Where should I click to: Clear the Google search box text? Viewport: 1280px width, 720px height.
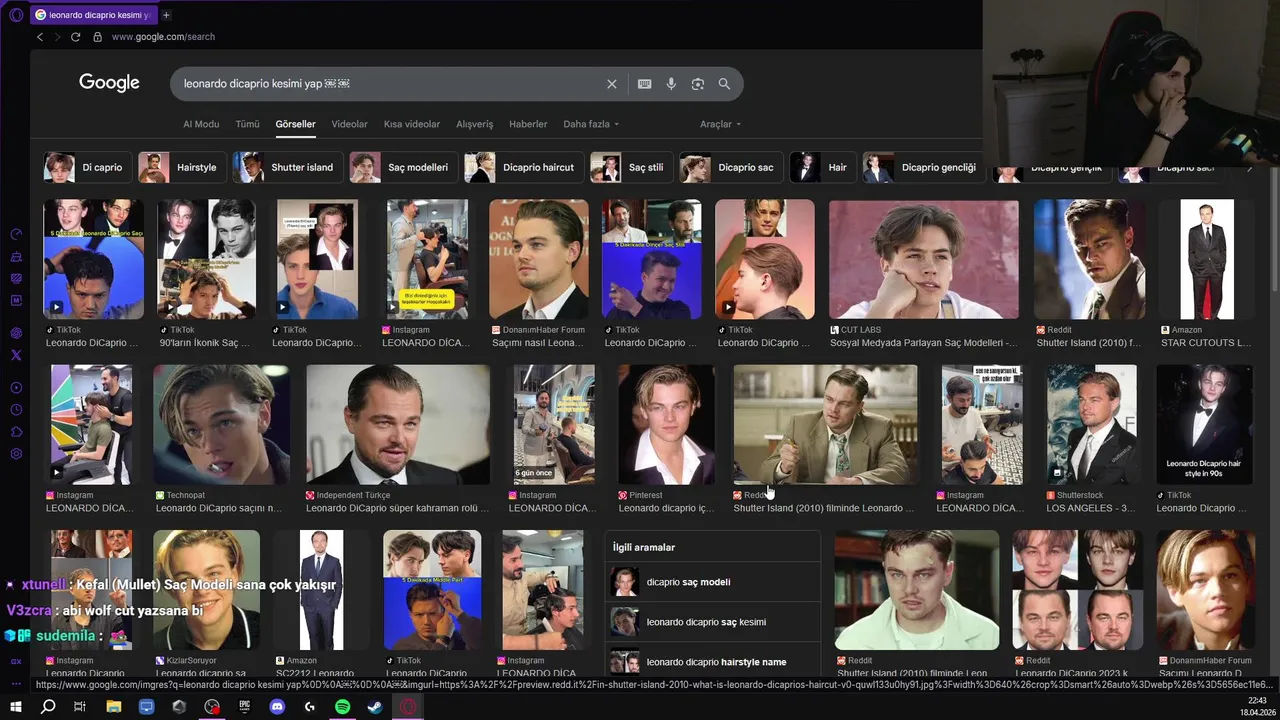click(x=612, y=84)
